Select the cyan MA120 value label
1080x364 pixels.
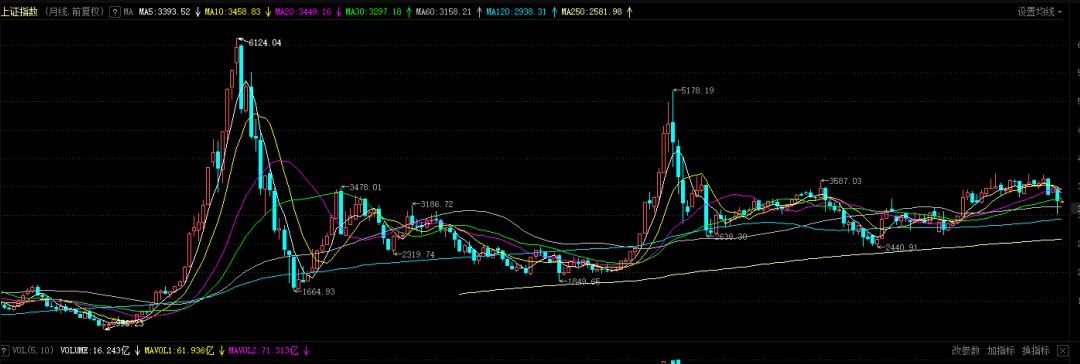[x=517, y=12]
